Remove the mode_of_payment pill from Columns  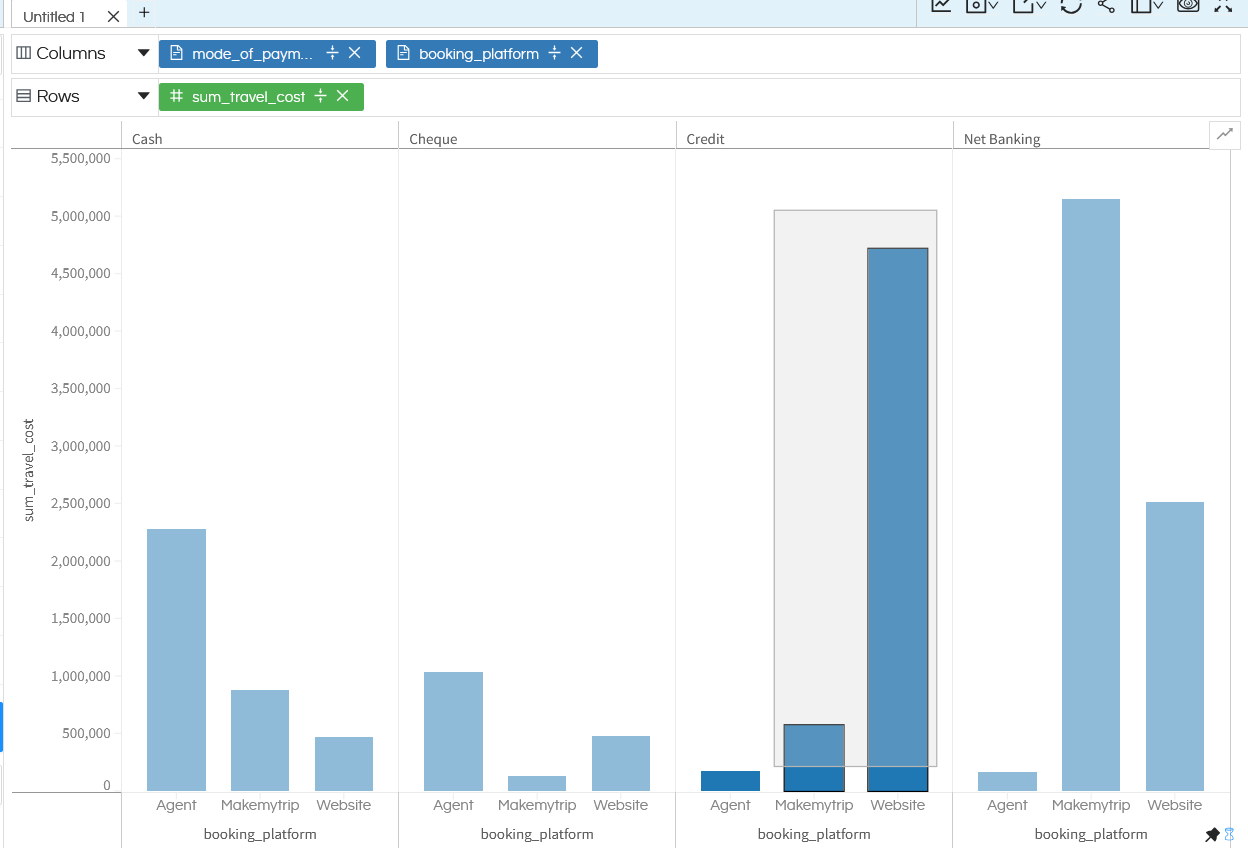click(x=355, y=53)
